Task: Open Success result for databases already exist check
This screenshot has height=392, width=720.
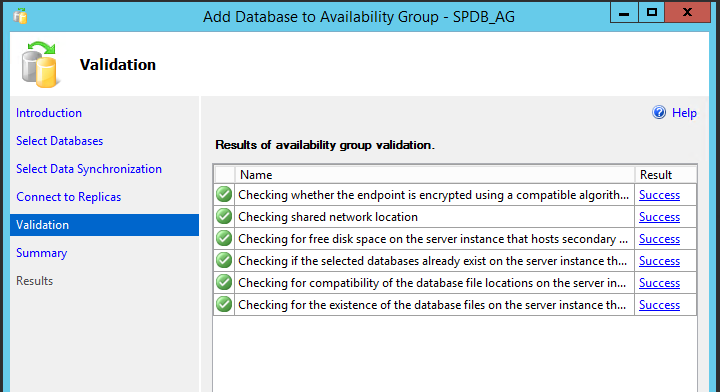Action: click(x=659, y=261)
